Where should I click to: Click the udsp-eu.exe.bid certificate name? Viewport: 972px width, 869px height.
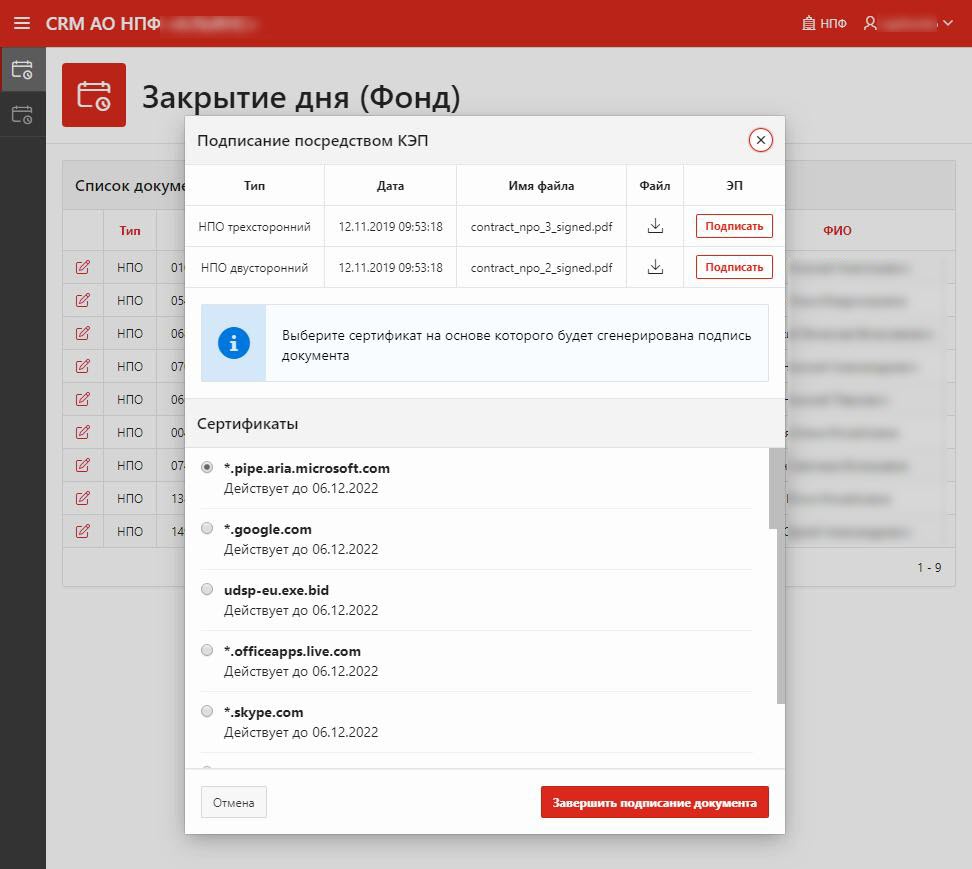click(276, 590)
